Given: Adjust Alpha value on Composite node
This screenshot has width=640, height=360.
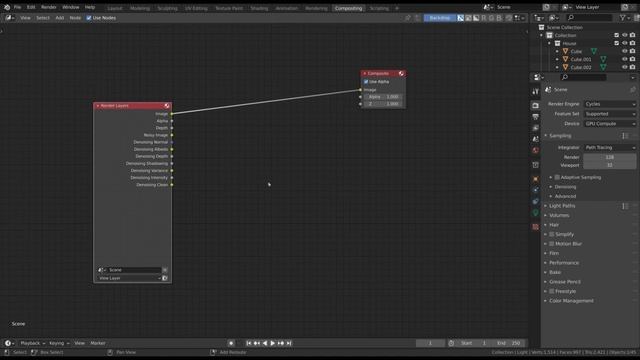Looking at the screenshot, I should point(383,97).
